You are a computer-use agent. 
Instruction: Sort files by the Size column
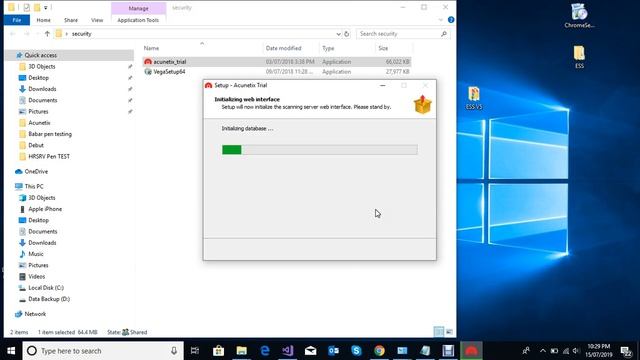383,48
